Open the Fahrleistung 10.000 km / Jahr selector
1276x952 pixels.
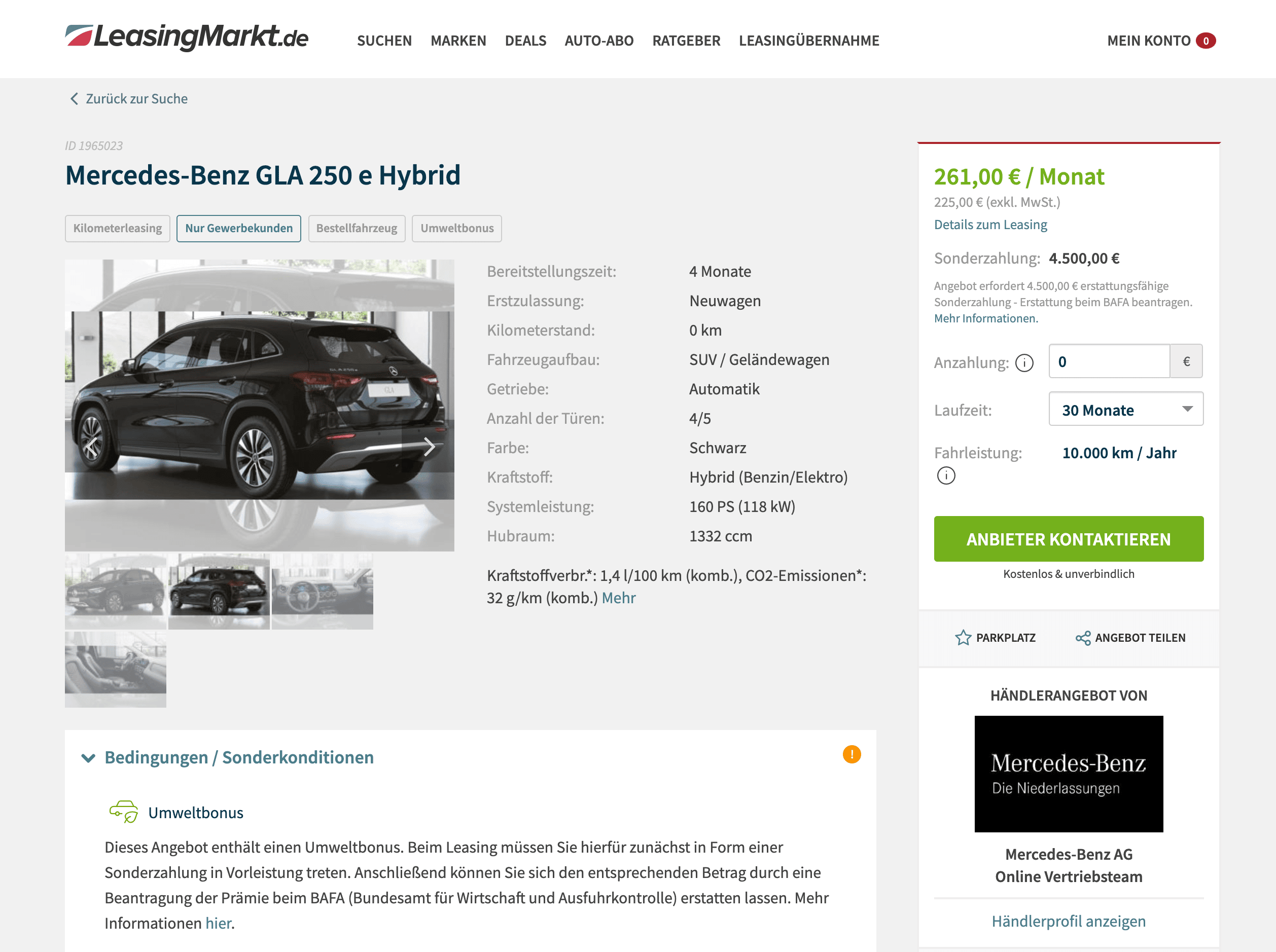(1119, 453)
